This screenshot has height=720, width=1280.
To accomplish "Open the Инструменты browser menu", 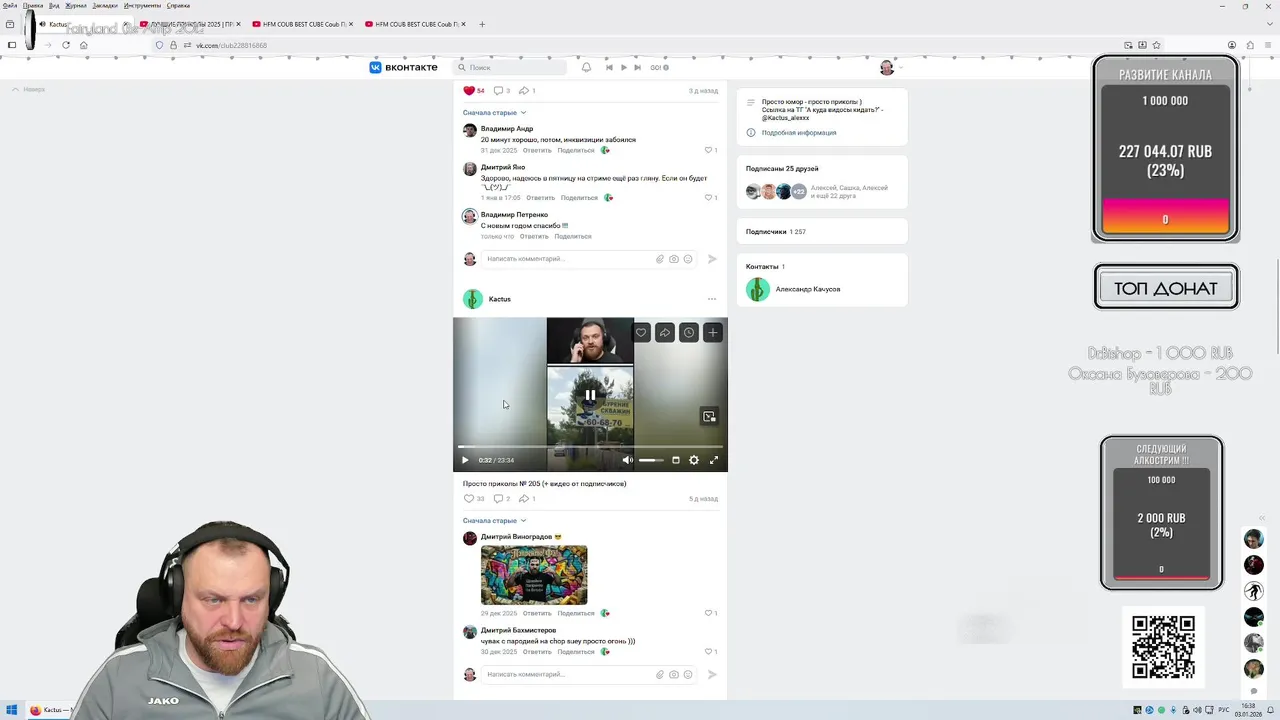I will click(143, 5).
